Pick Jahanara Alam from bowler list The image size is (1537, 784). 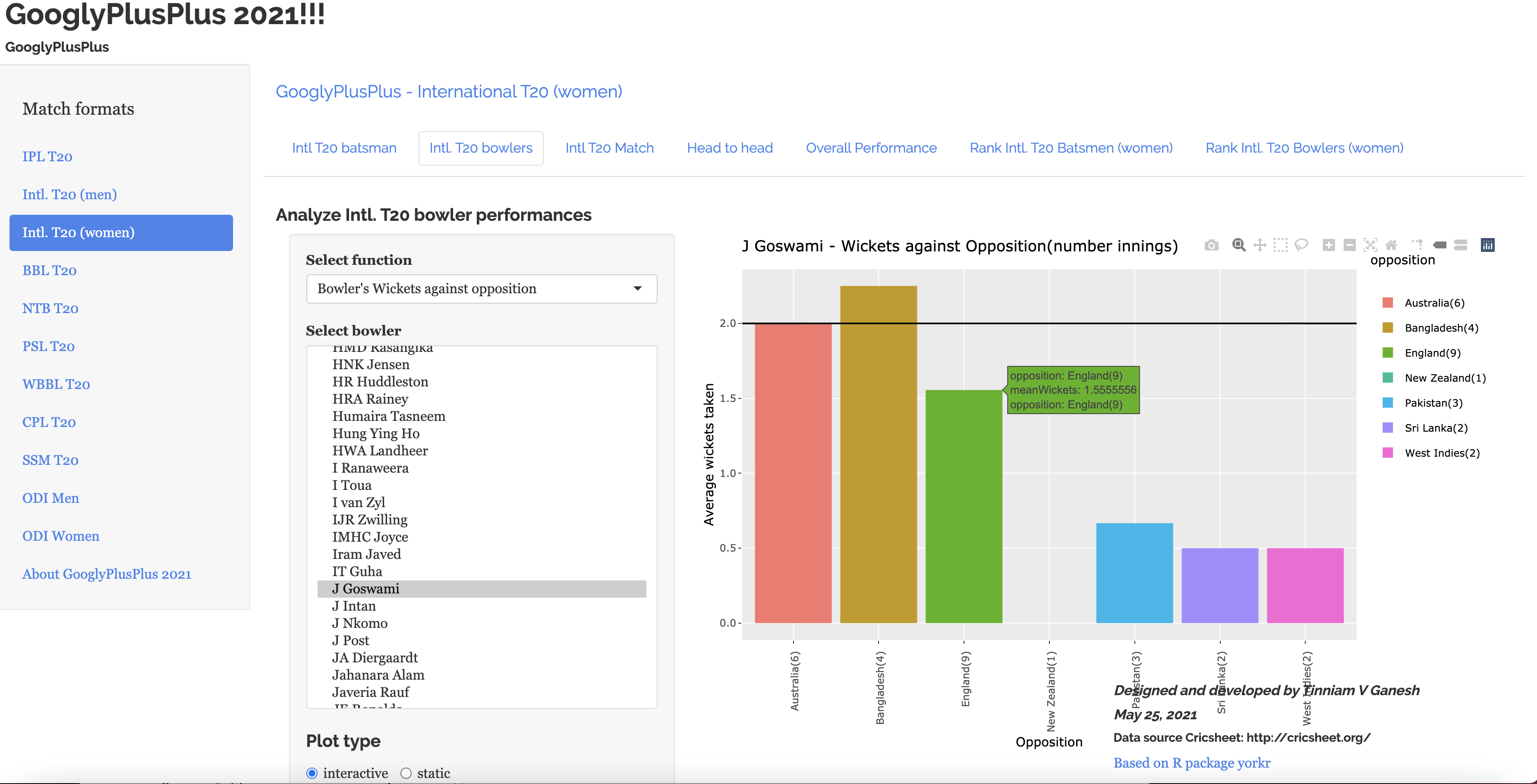[378, 675]
